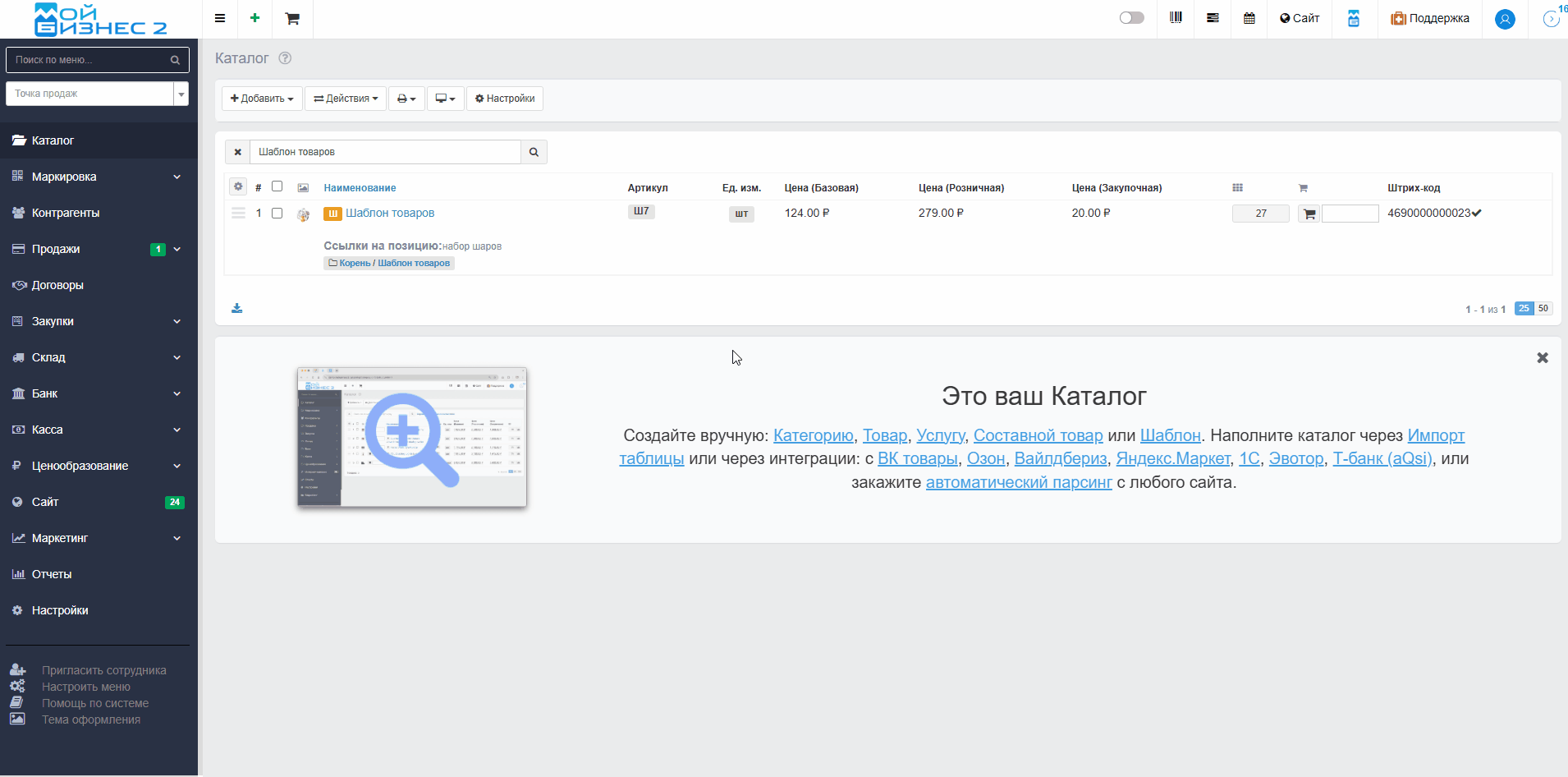This screenshot has height=777, width=1568.
Task: Click the Вайлдберриз integration link
Action: point(1061,459)
